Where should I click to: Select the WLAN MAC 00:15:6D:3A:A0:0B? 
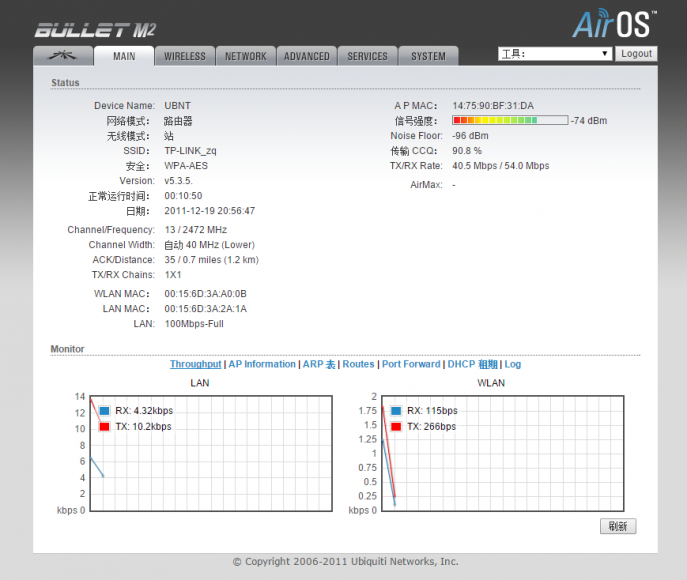pyautogui.click(x=205, y=294)
